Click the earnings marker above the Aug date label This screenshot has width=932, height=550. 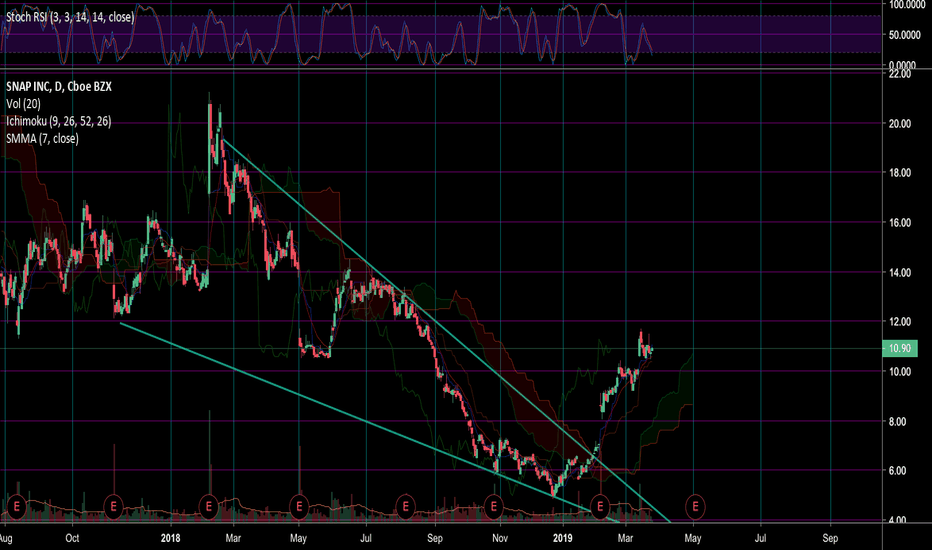(17, 507)
